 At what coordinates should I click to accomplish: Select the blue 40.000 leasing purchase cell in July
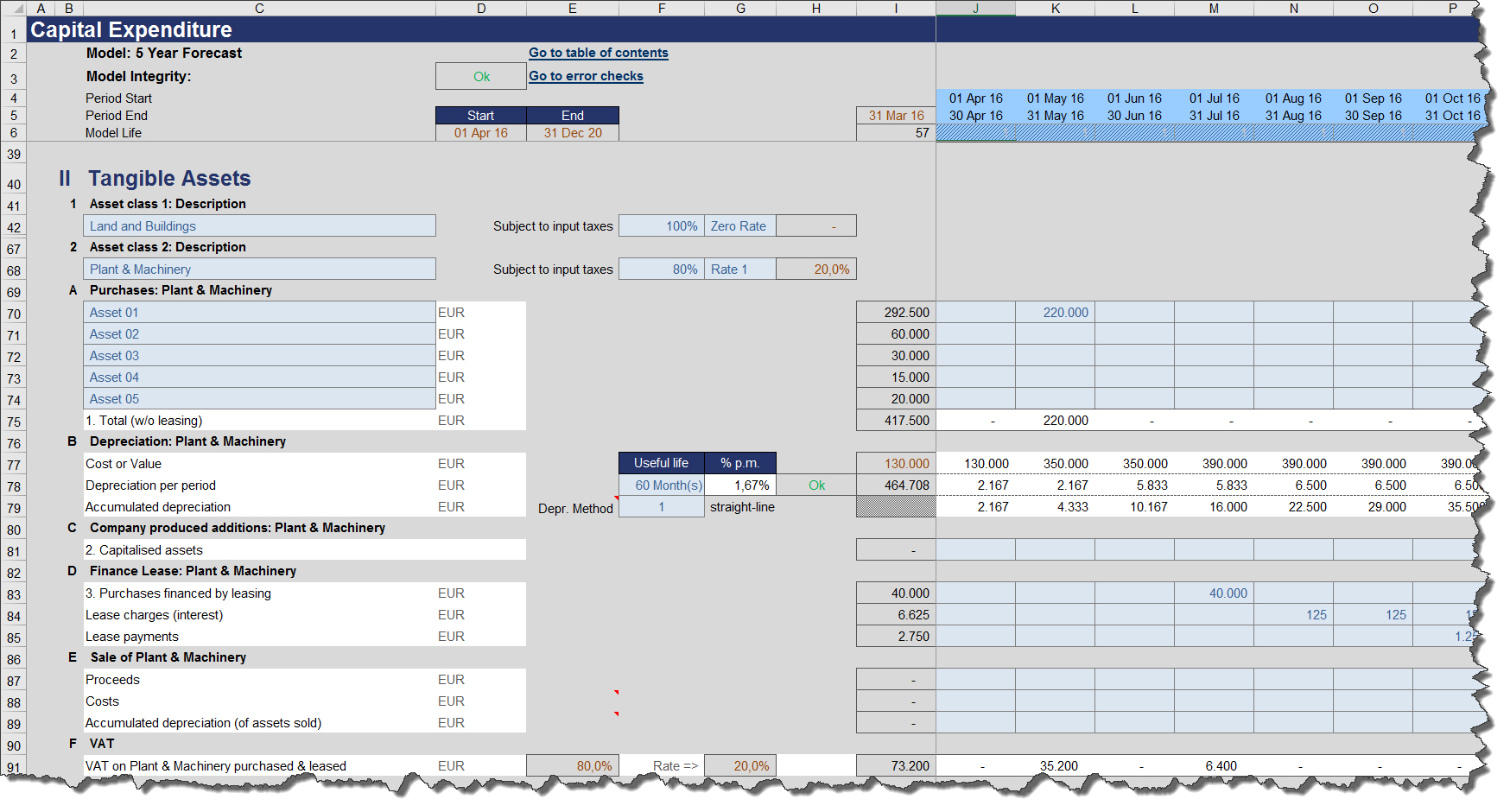1215,593
